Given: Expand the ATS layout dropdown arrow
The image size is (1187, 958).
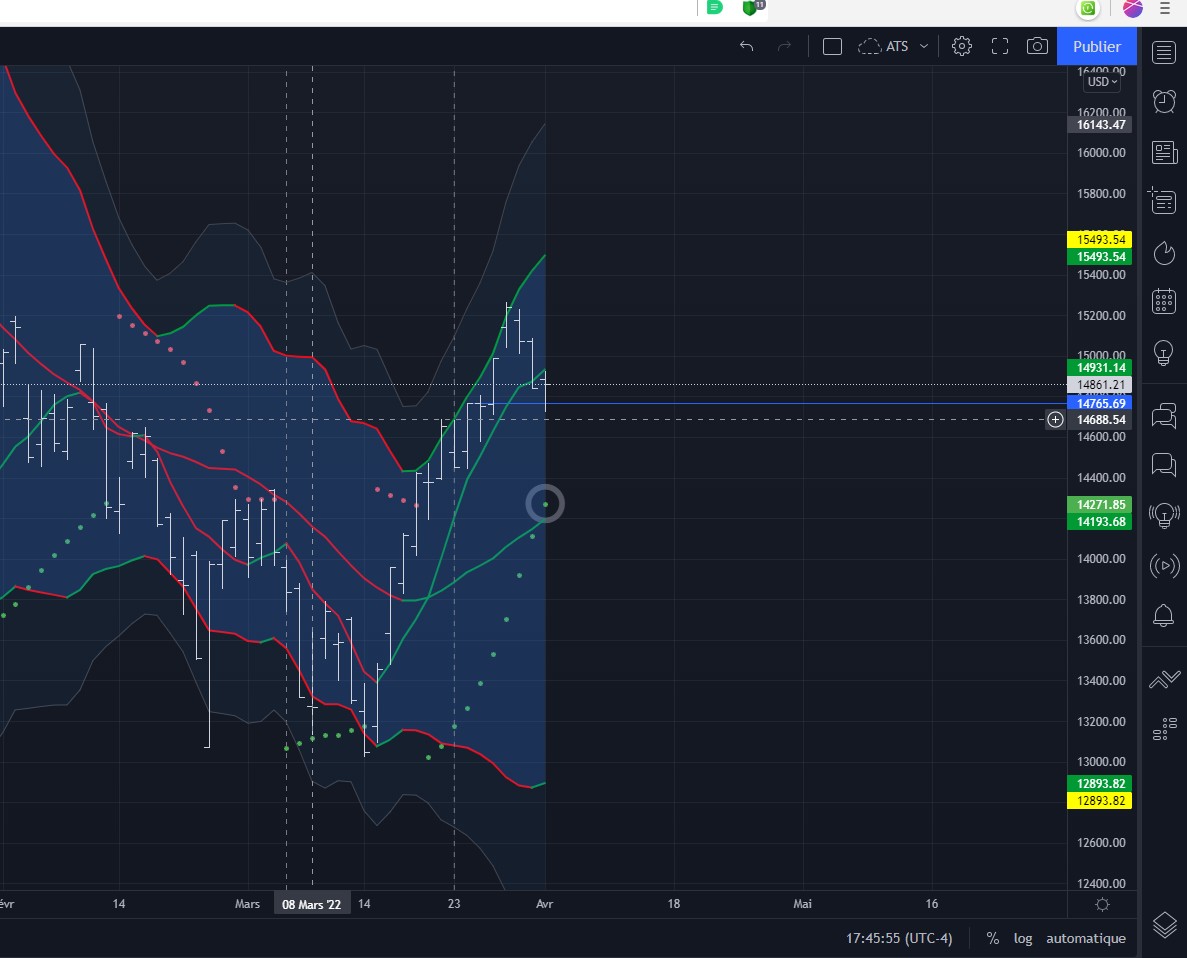Looking at the screenshot, I should click(x=924, y=46).
